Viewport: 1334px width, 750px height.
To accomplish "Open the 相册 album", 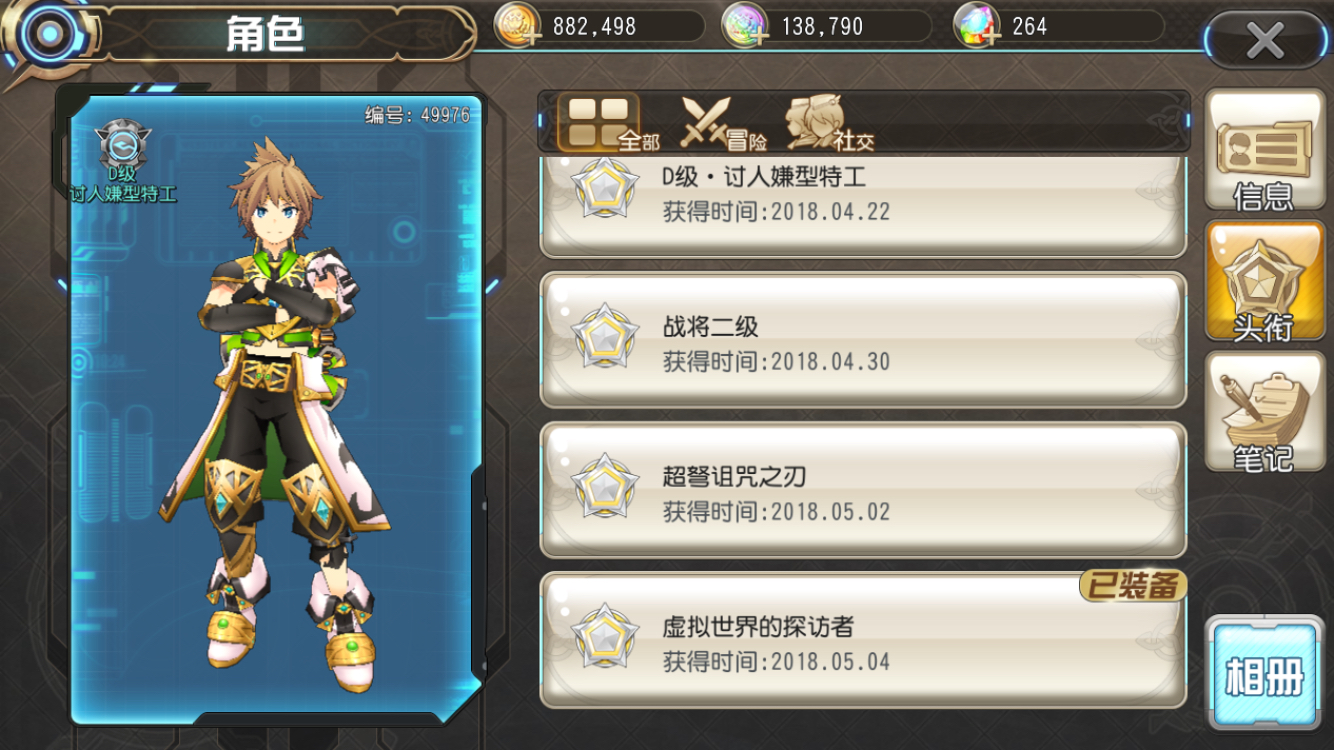I will click(x=1265, y=672).
